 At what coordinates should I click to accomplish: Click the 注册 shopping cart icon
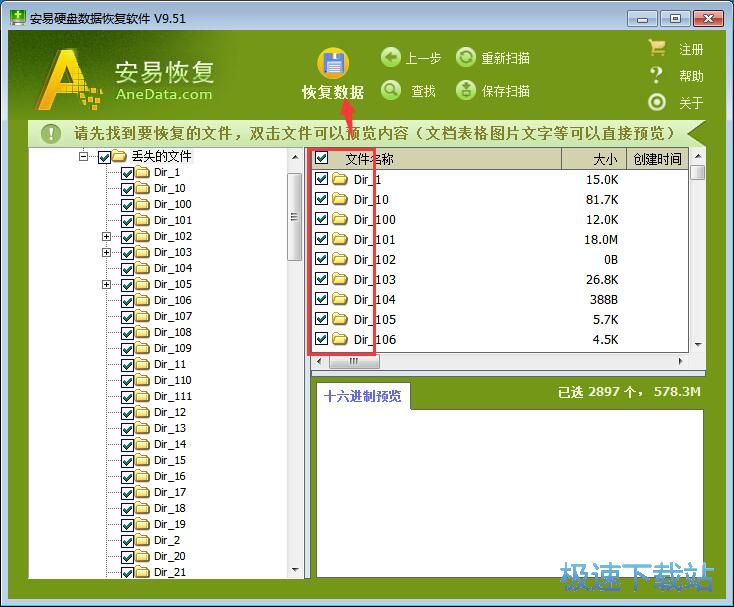point(657,48)
